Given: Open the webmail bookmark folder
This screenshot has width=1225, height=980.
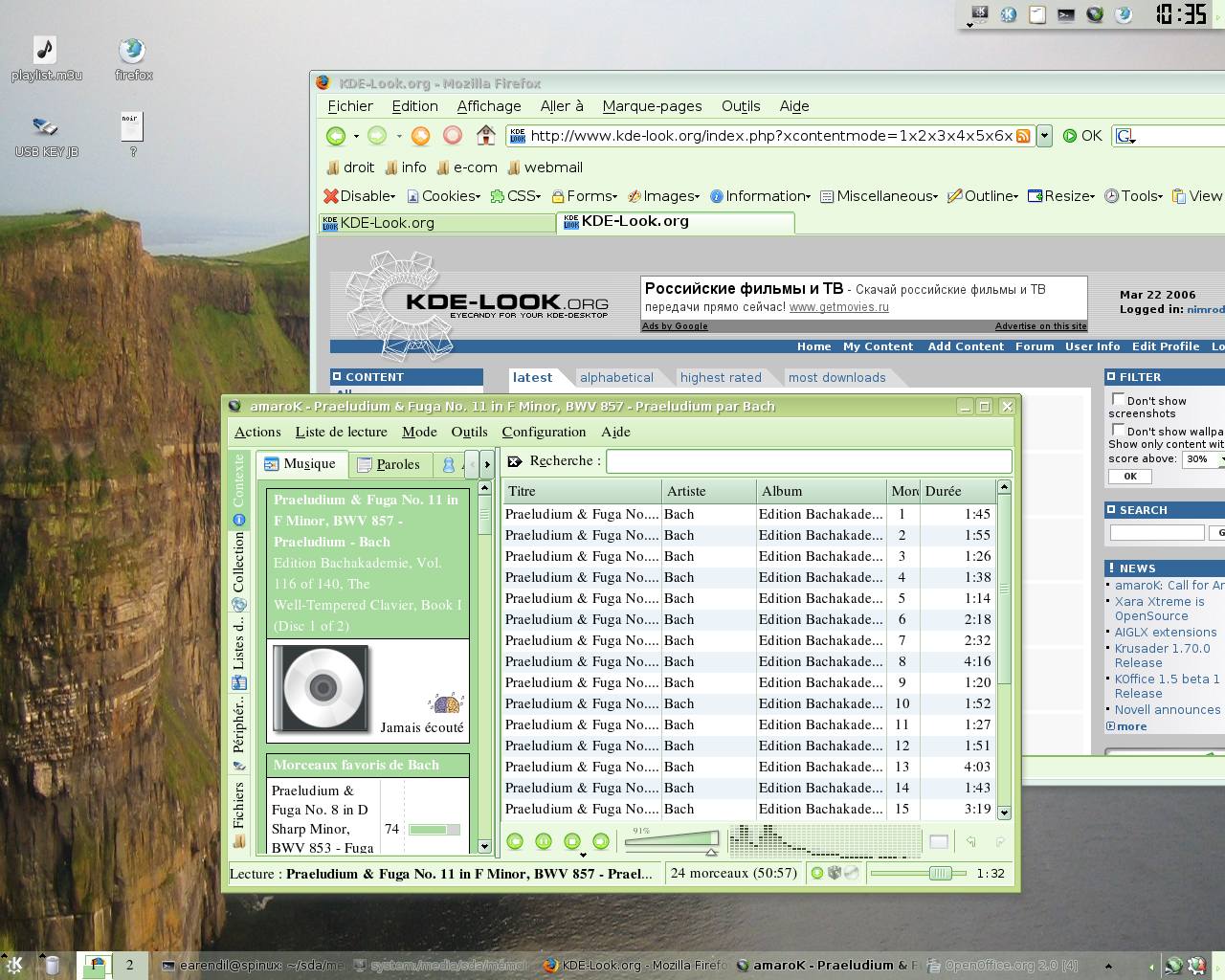Looking at the screenshot, I should [x=545, y=167].
